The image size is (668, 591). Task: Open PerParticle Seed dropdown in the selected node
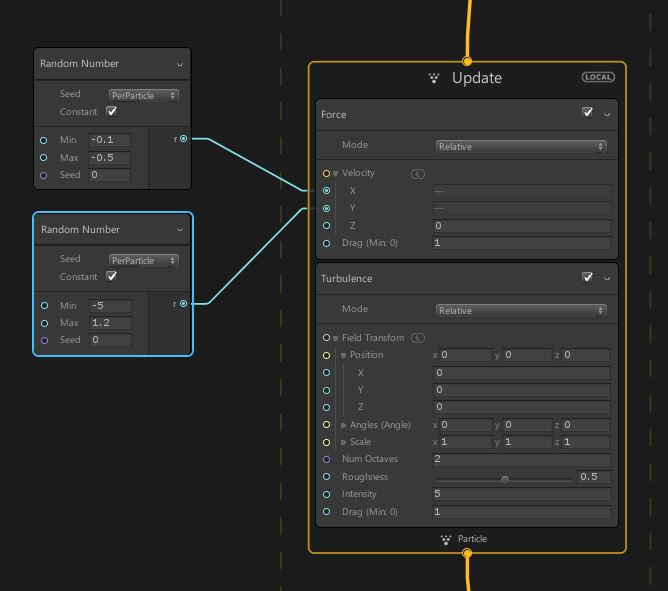(144, 260)
